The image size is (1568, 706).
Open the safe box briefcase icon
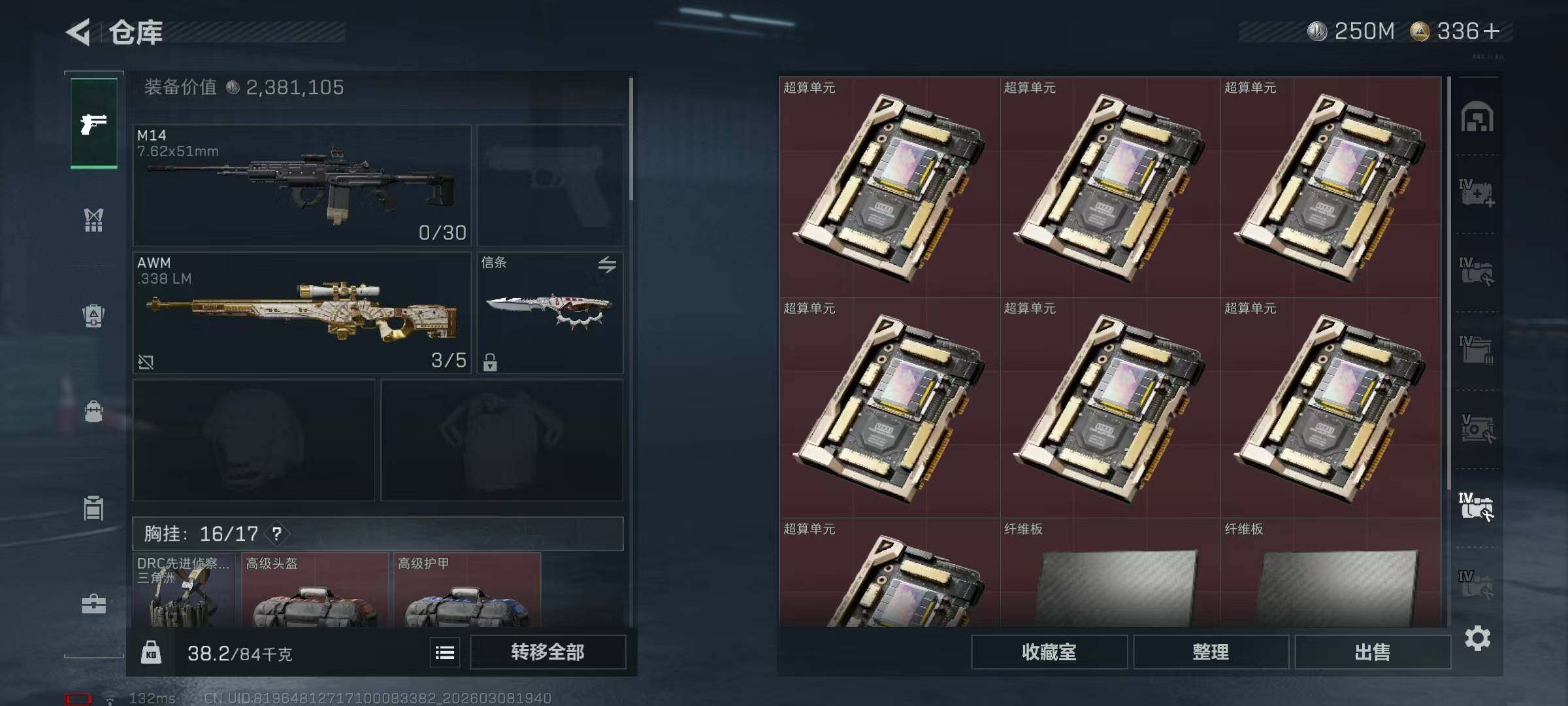coord(94,604)
